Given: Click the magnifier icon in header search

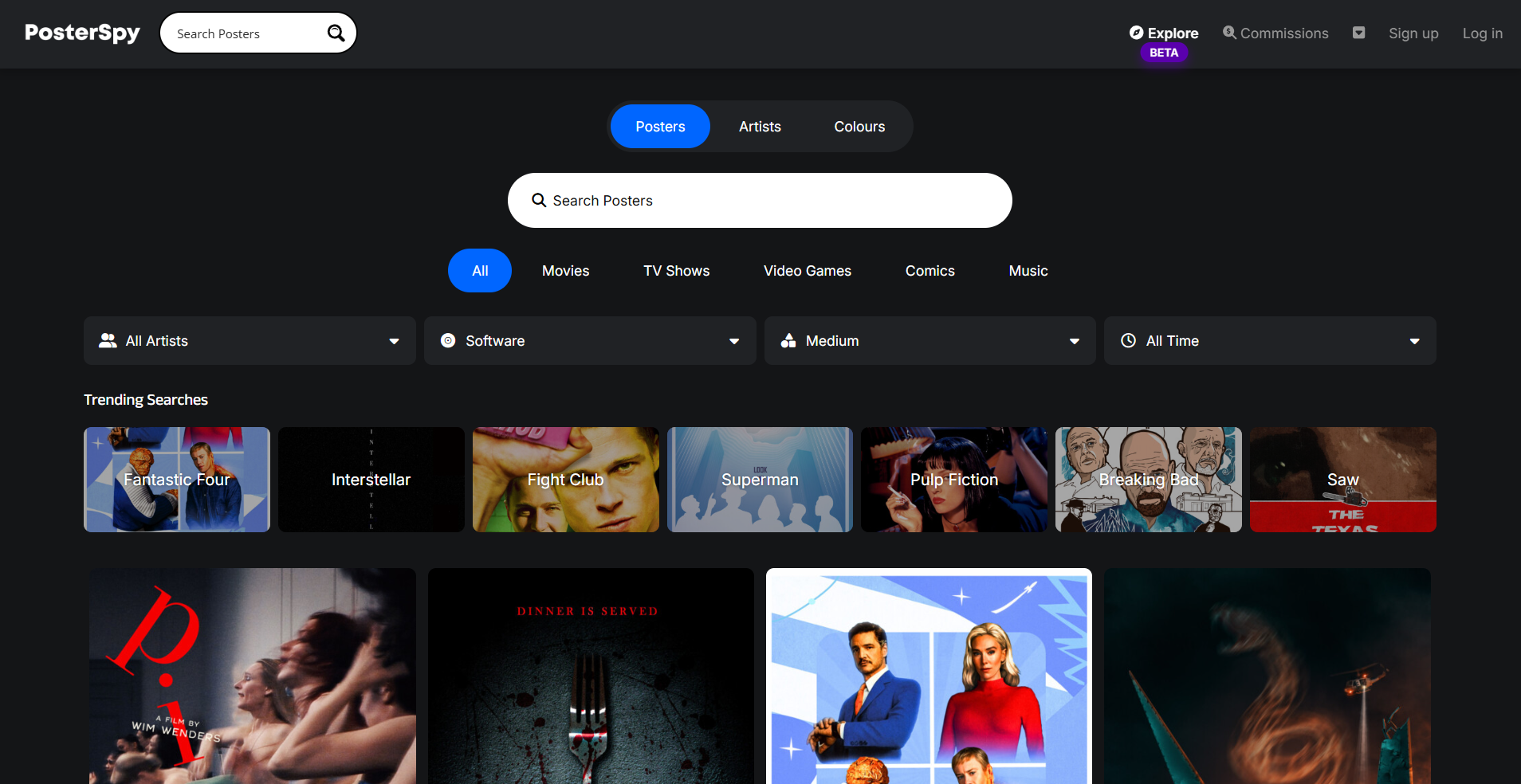Looking at the screenshot, I should (336, 33).
